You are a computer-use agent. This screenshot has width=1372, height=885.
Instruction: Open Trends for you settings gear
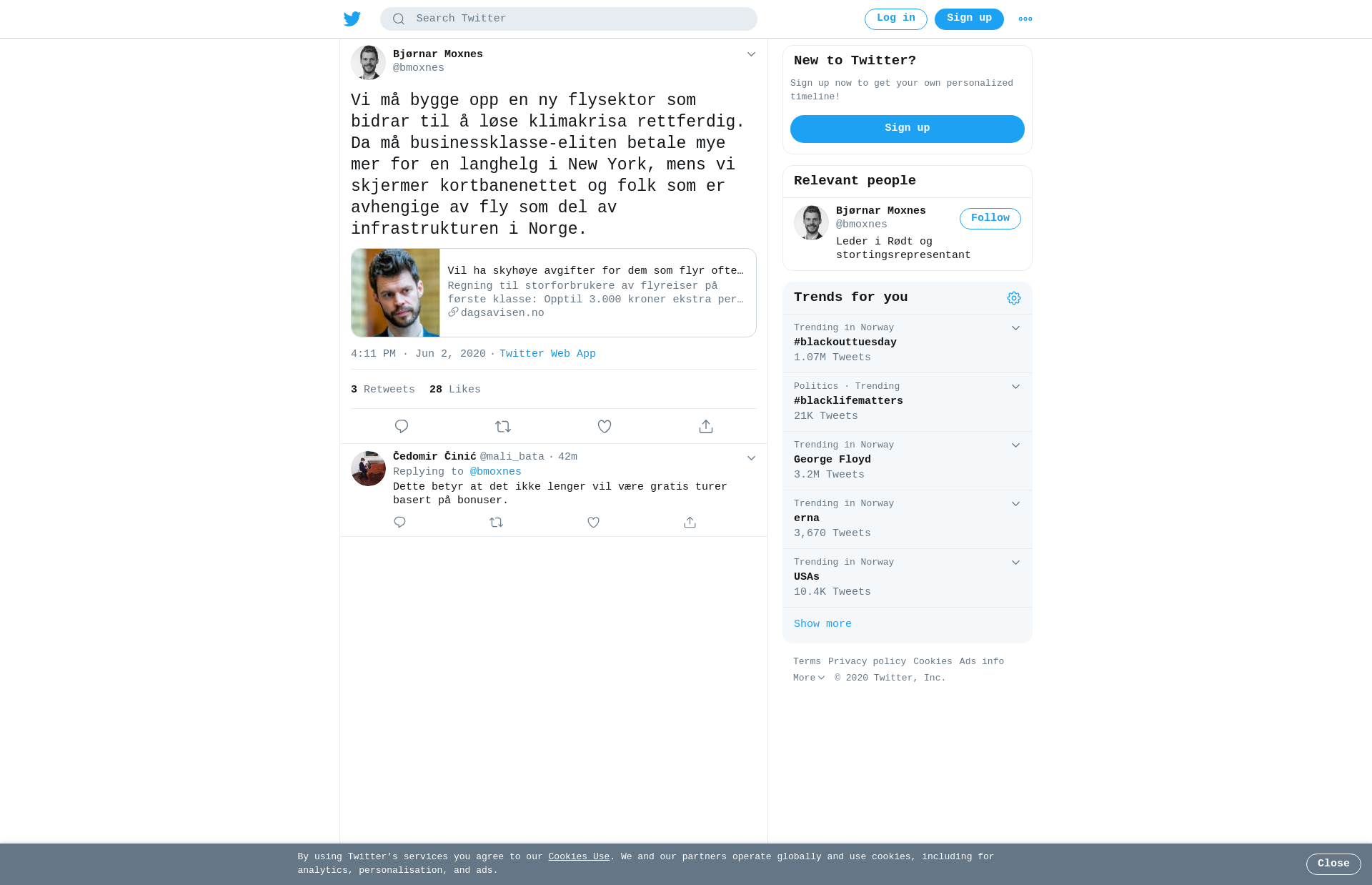click(x=1014, y=298)
